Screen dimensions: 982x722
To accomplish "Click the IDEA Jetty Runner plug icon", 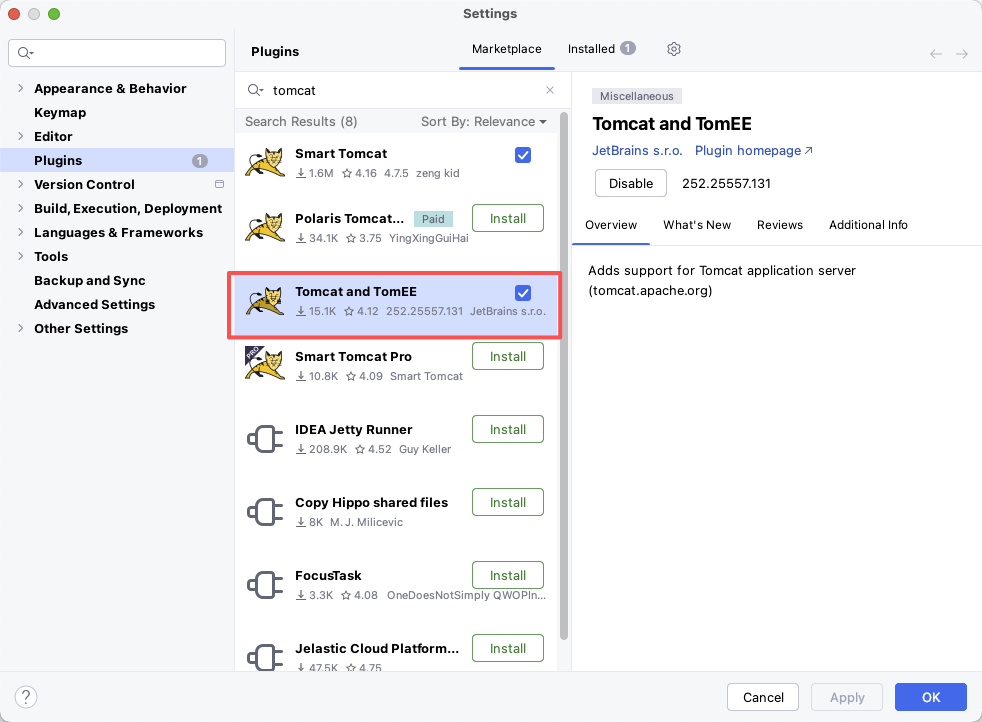I will 265,439.
